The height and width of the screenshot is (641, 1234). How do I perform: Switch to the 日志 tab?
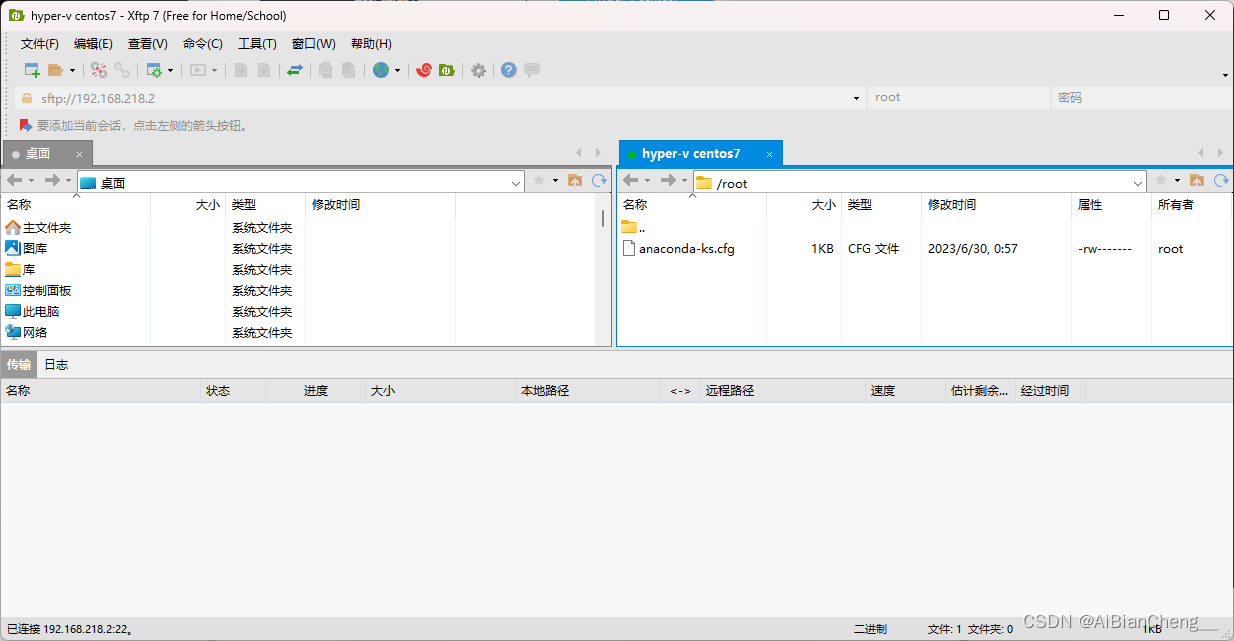pos(56,364)
